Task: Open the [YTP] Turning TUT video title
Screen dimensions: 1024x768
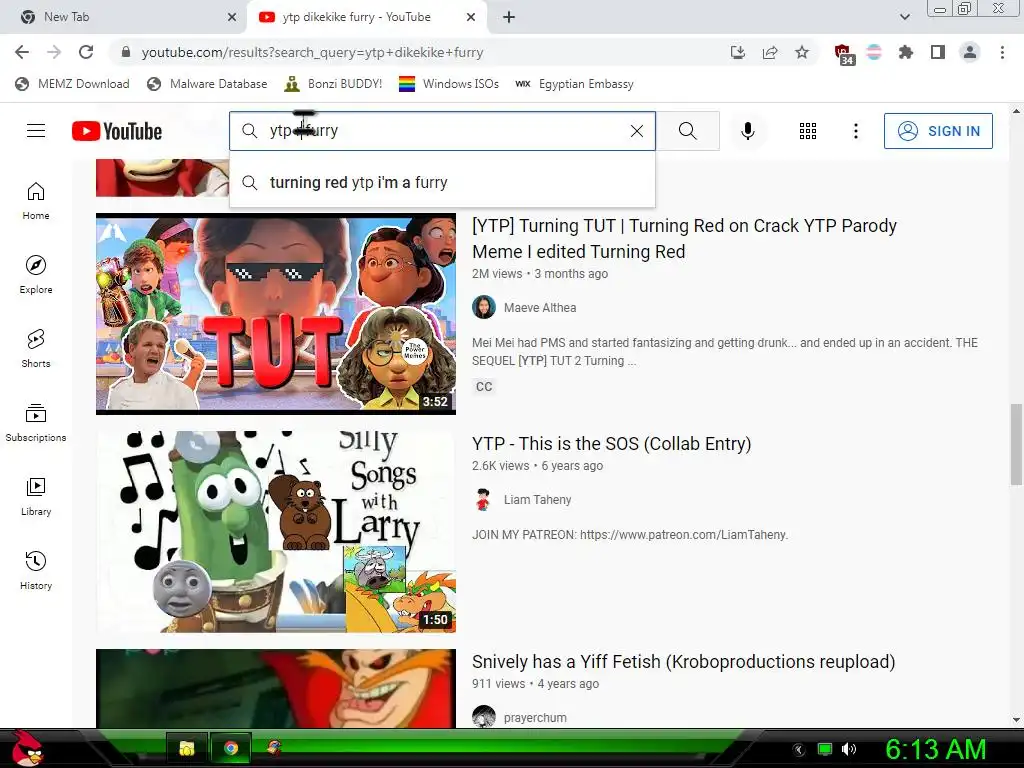Action: 684,238
